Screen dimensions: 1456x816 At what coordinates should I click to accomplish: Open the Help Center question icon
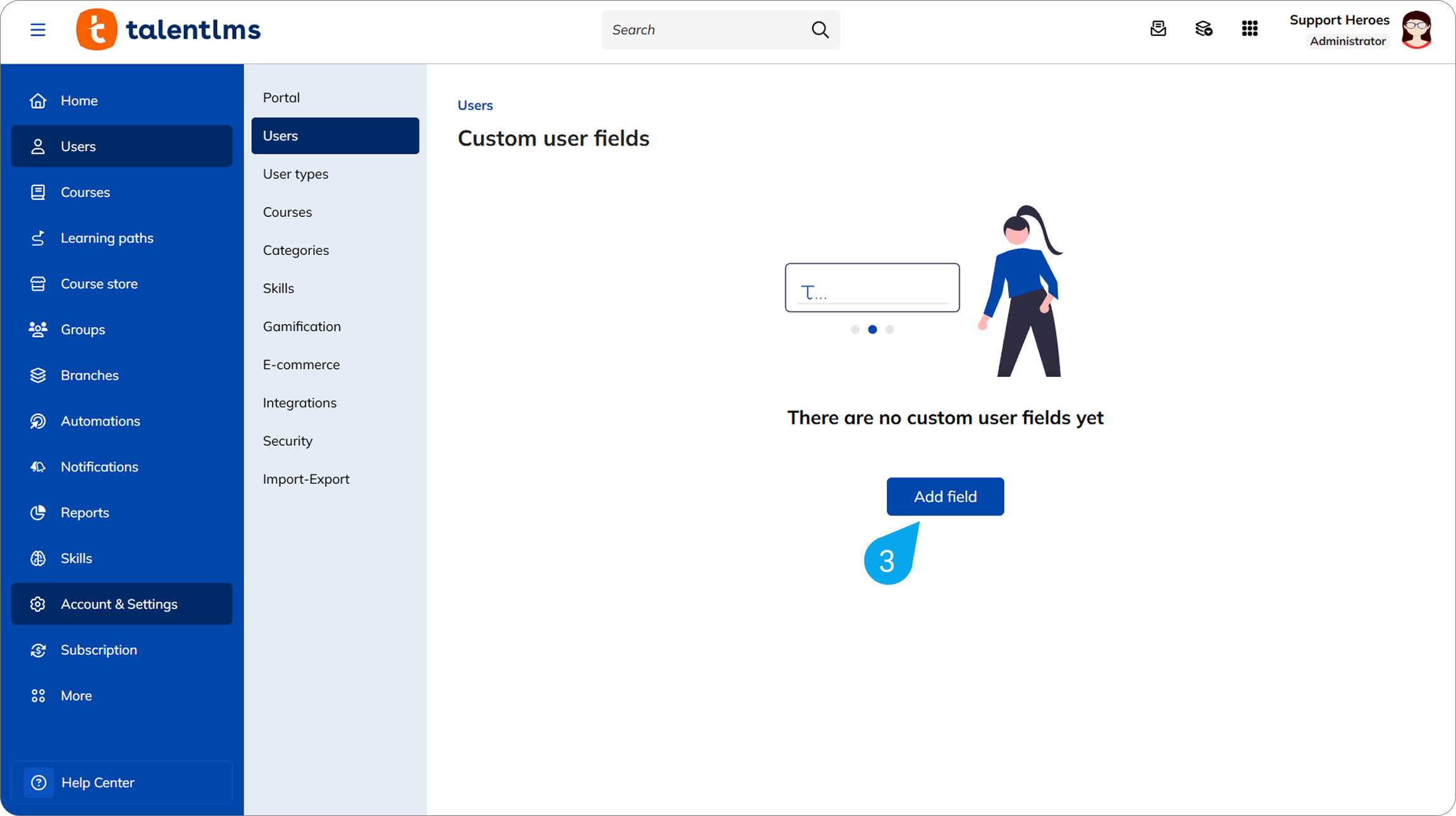coord(39,782)
